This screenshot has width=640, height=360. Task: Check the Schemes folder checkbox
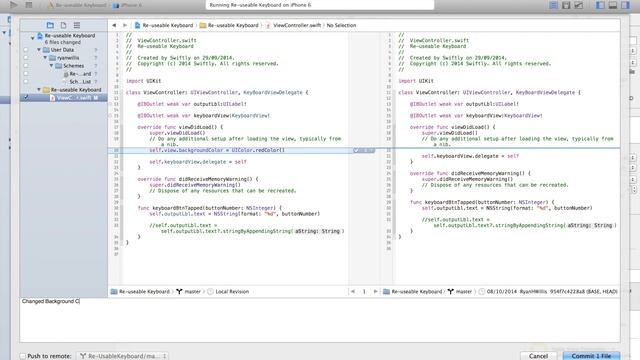[x=26, y=66]
